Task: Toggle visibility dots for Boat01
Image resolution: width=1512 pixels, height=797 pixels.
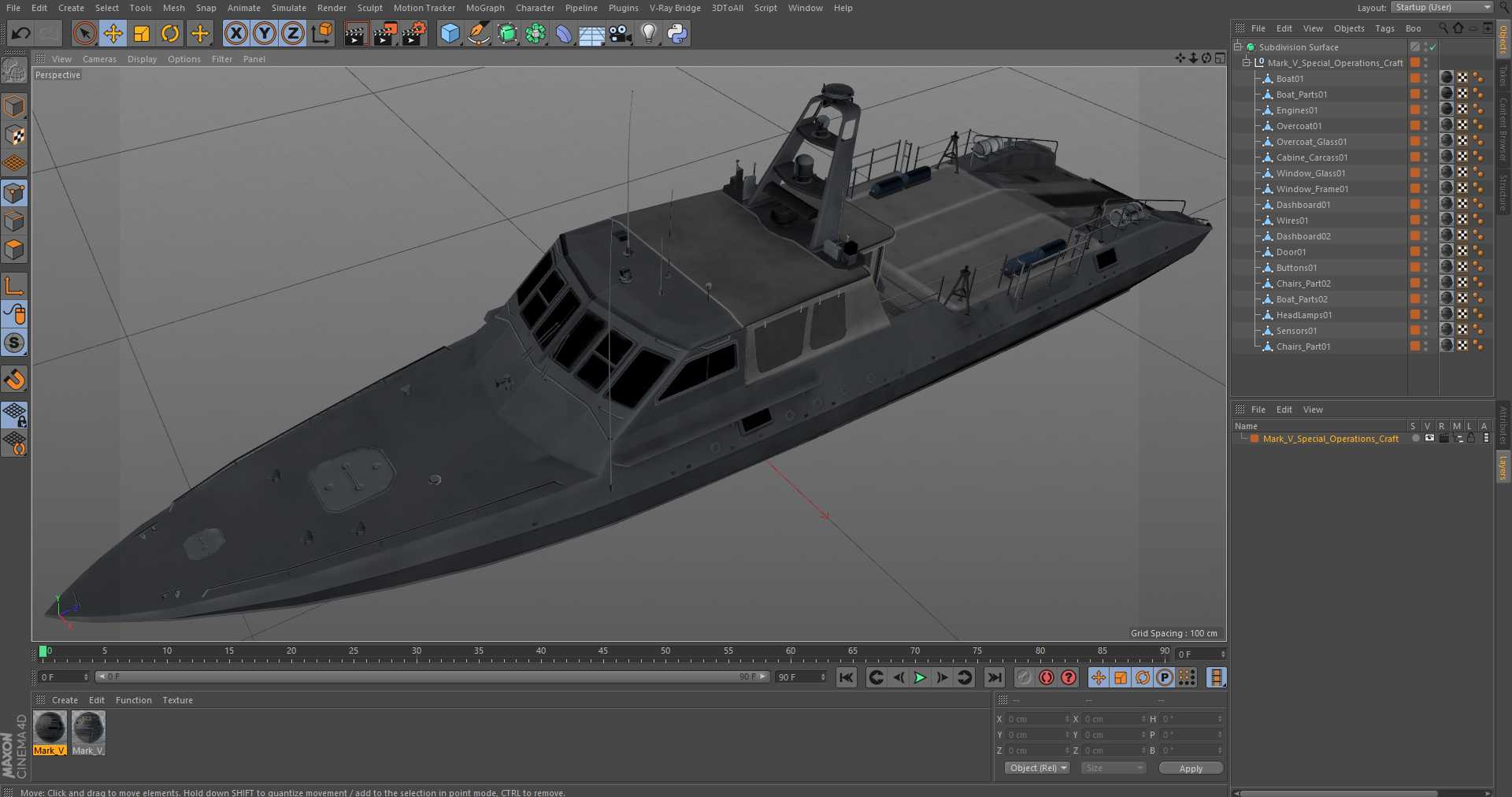Action: 1425,79
